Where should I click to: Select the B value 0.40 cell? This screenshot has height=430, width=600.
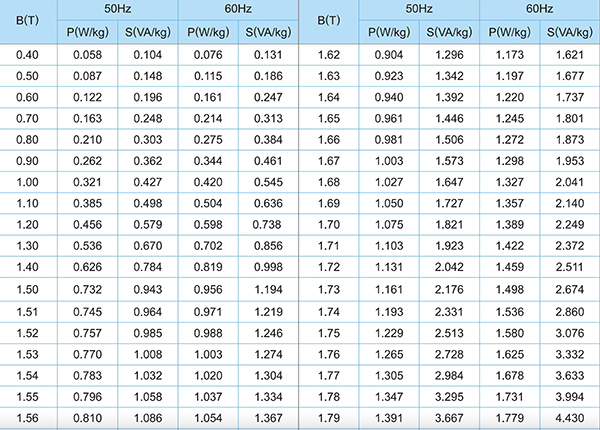pyautogui.click(x=28, y=55)
